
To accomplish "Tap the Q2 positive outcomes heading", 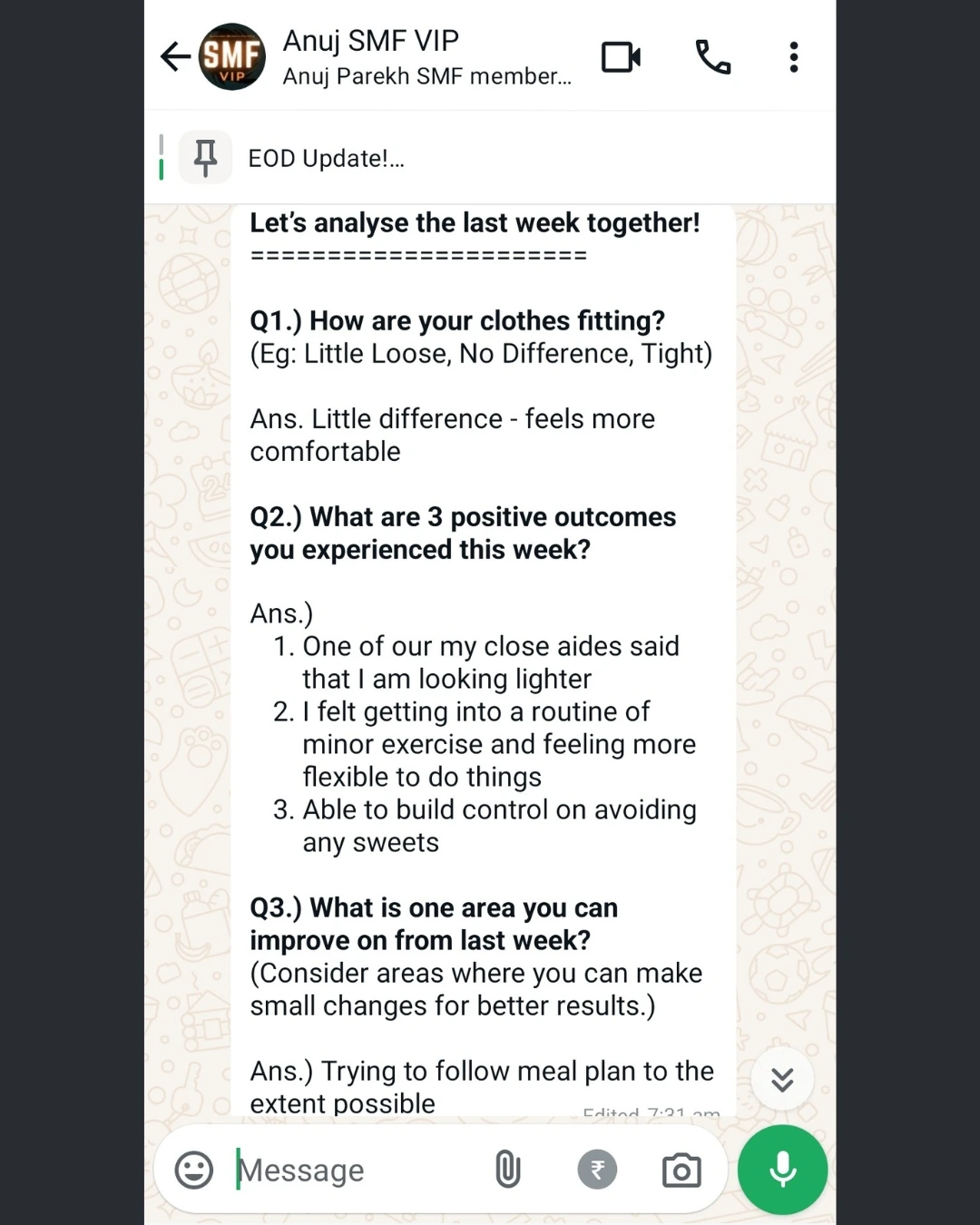I will tap(463, 533).
